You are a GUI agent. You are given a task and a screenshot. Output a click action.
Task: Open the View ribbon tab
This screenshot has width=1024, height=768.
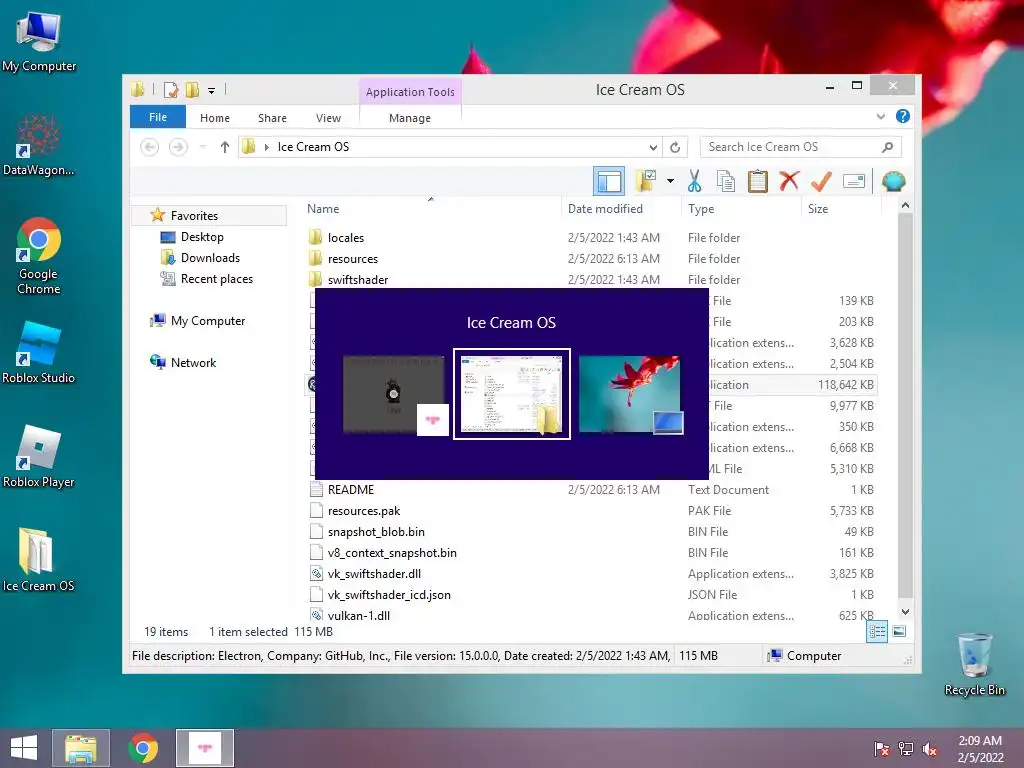click(328, 118)
